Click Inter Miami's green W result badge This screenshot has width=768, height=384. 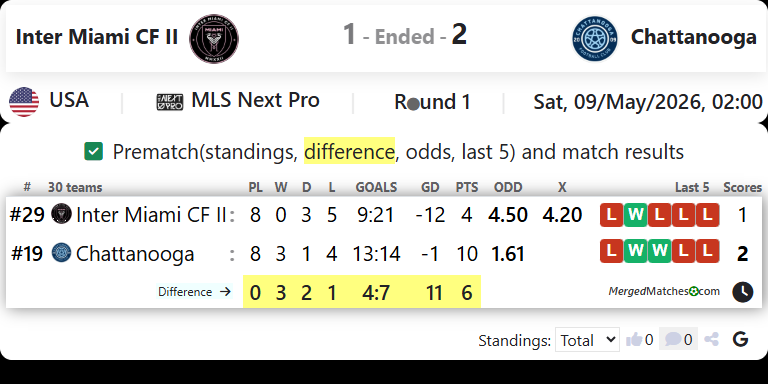coord(635,215)
